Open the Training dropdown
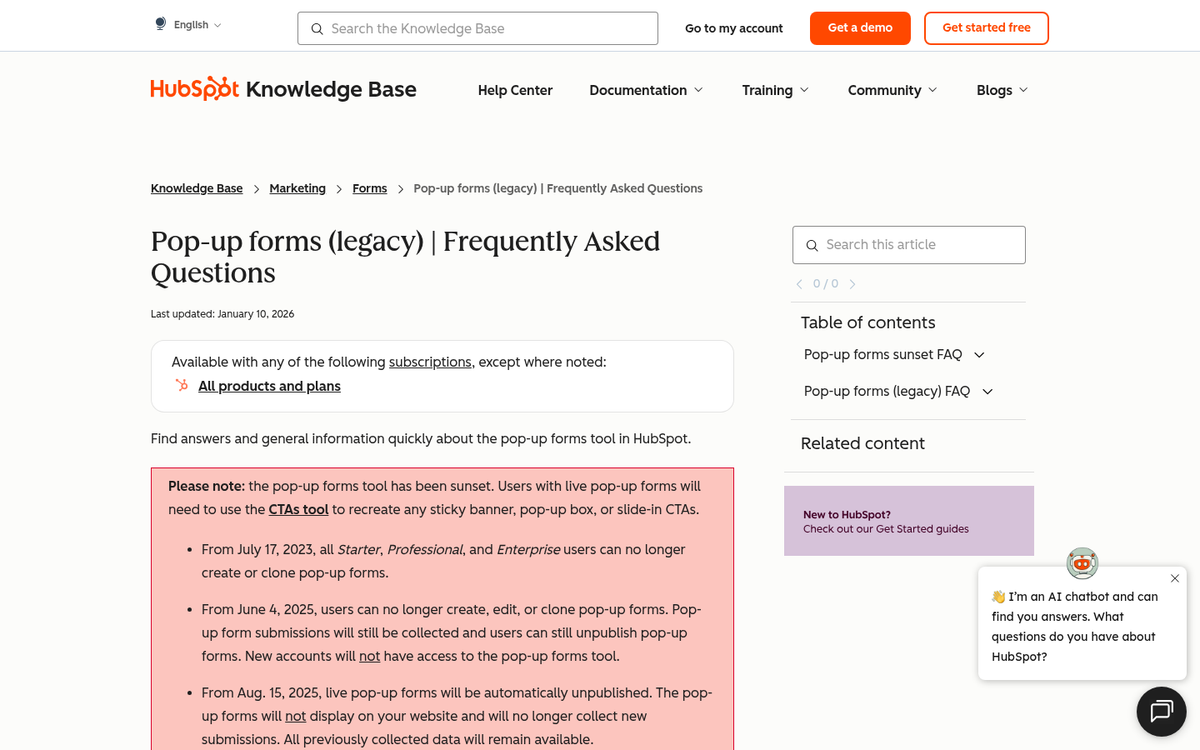The image size is (1200, 750). pyautogui.click(x=775, y=90)
